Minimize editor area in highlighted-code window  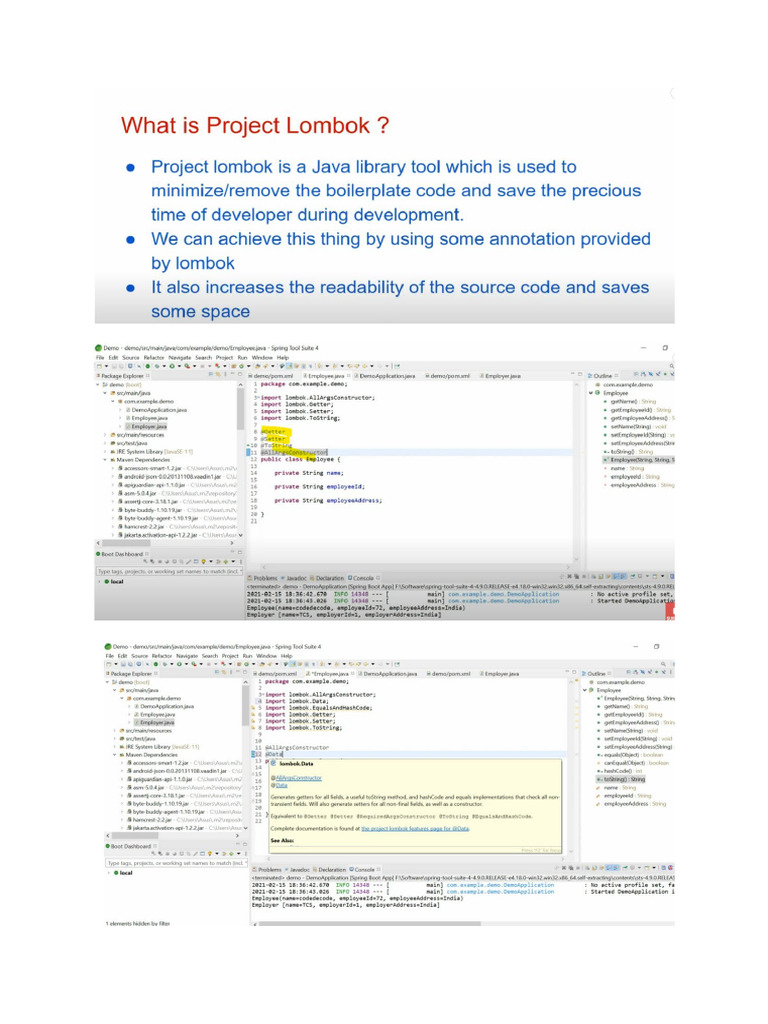(572, 375)
